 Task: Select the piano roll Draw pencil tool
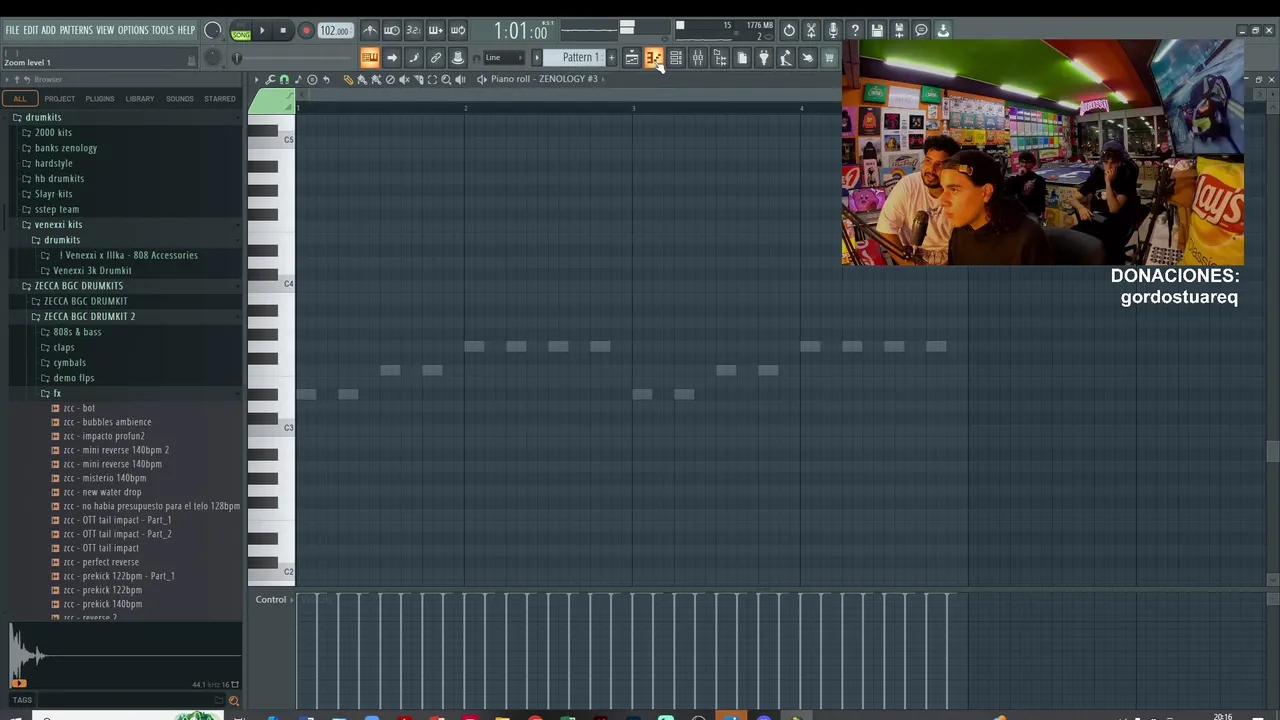click(348, 79)
